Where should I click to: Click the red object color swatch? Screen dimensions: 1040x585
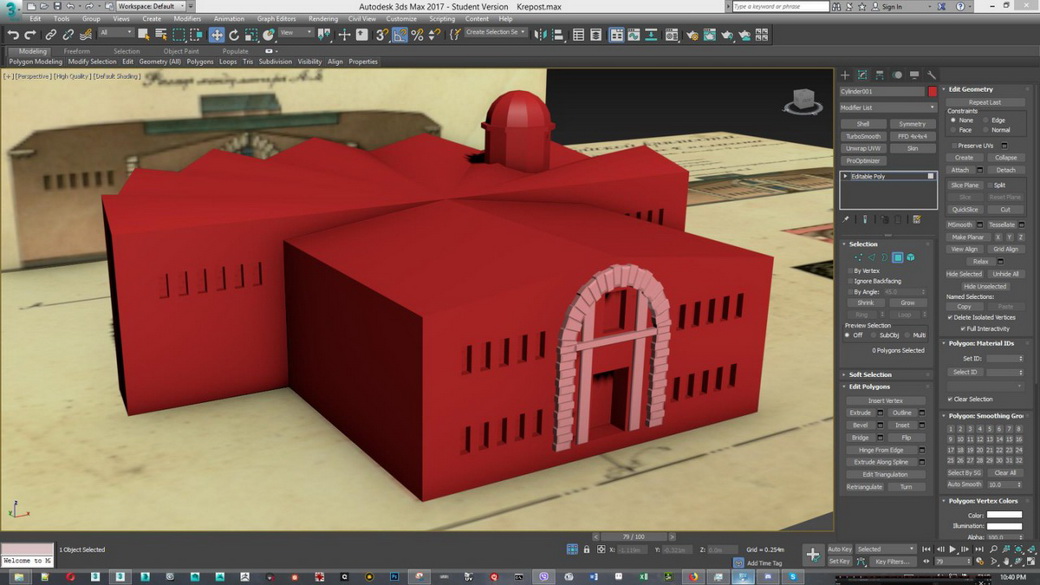click(x=932, y=91)
